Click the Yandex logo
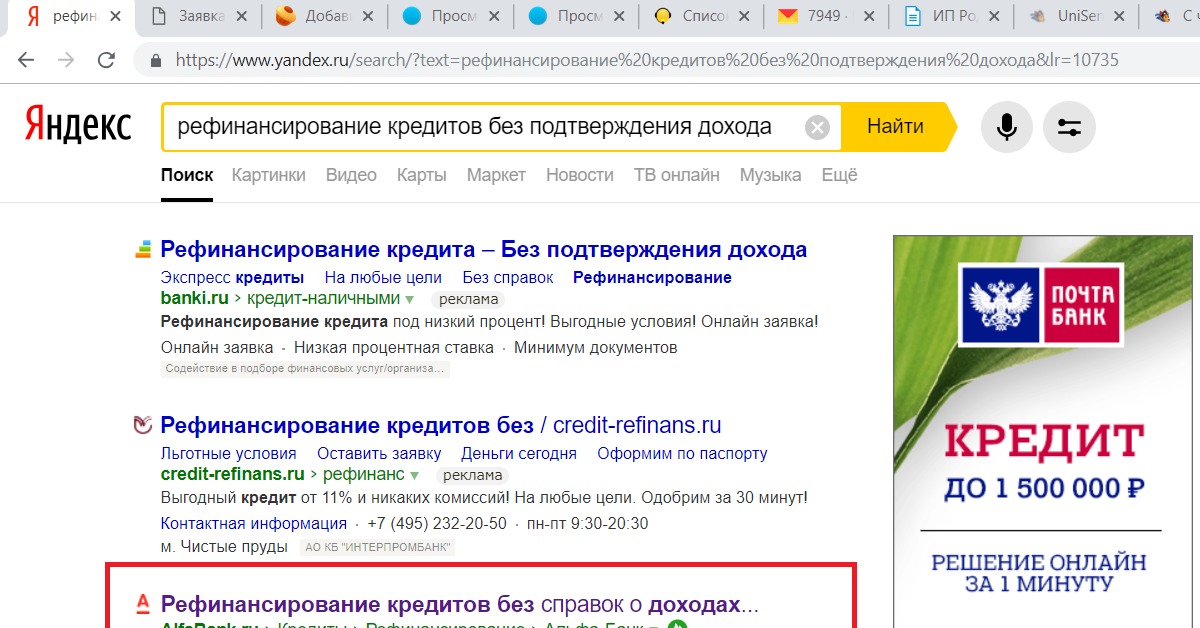The height and width of the screenshot is (628, 1200). pyautogui.click(x=78, y=127)
